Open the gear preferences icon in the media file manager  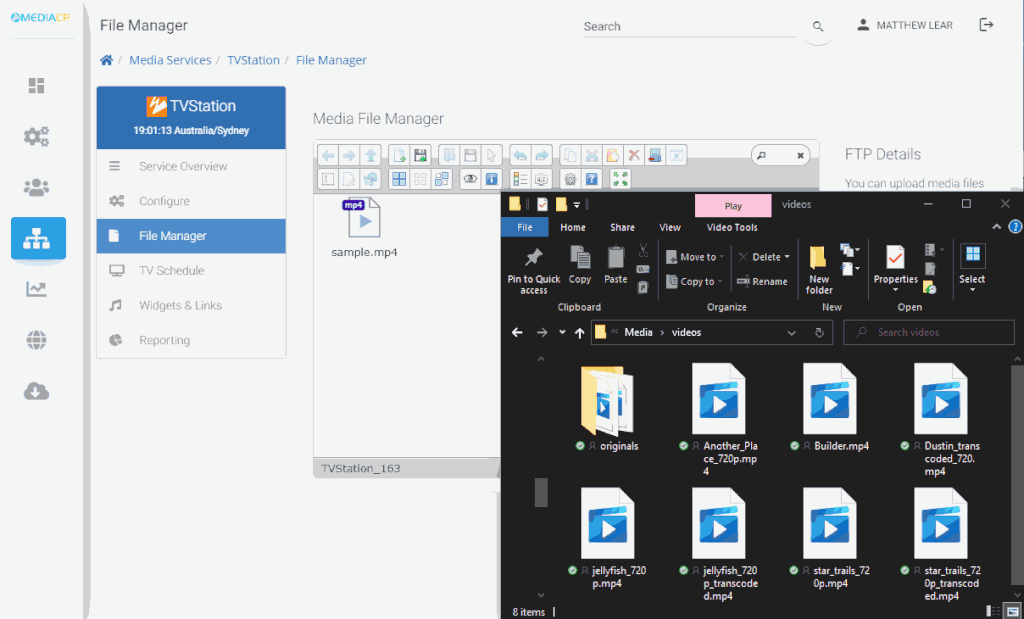point(570,179)
